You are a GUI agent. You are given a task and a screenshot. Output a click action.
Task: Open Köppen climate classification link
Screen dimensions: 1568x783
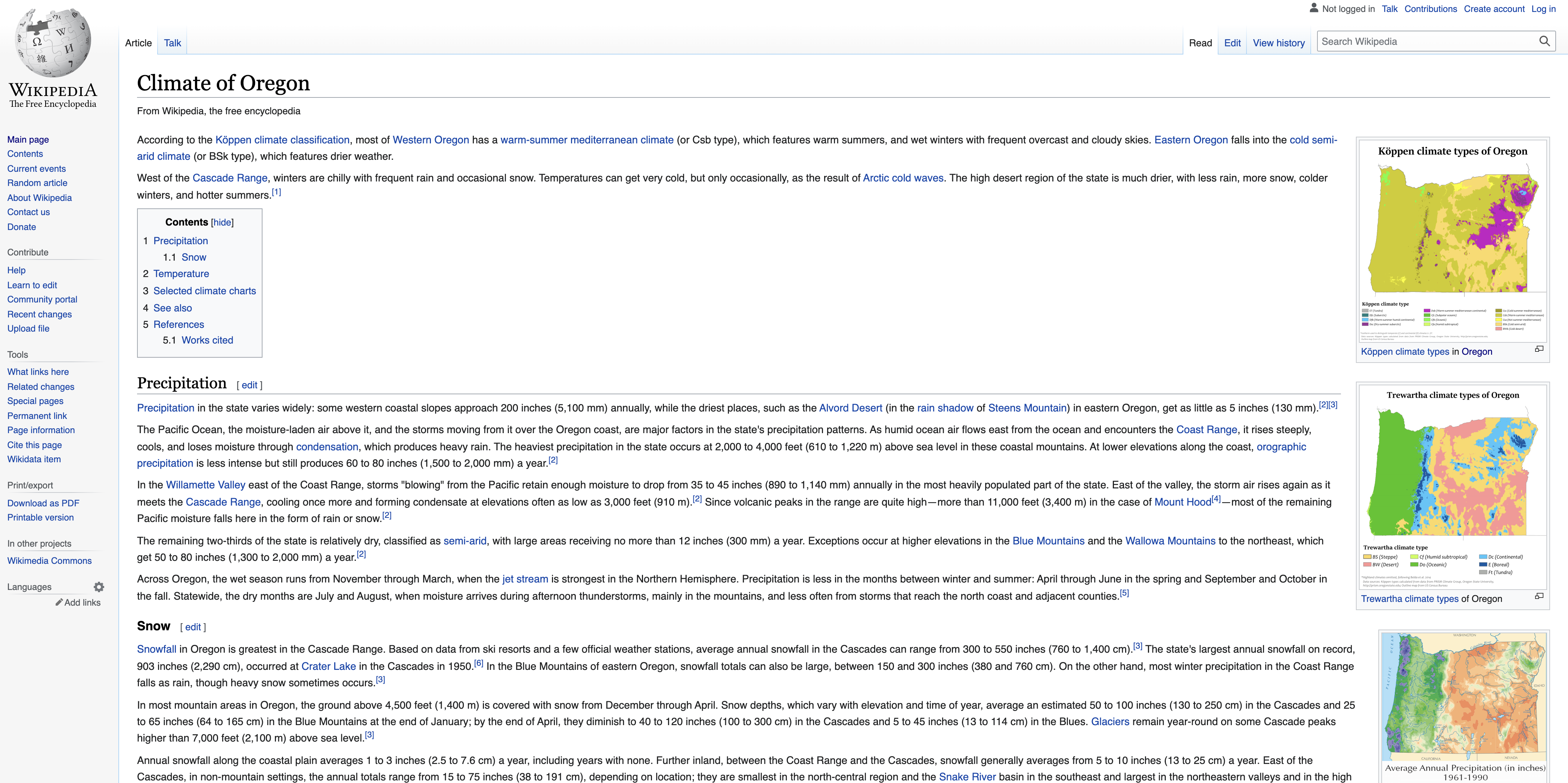[282, 139]
